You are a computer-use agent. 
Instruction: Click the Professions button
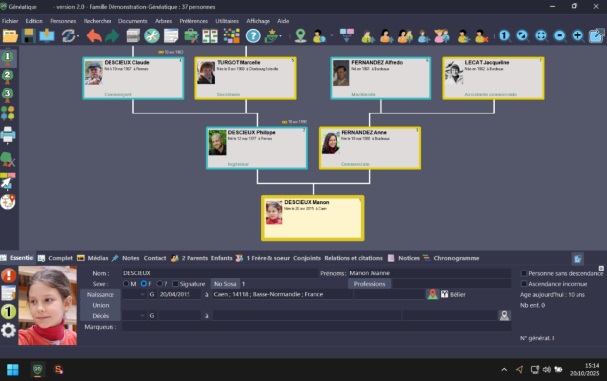(x=369, y=284)
